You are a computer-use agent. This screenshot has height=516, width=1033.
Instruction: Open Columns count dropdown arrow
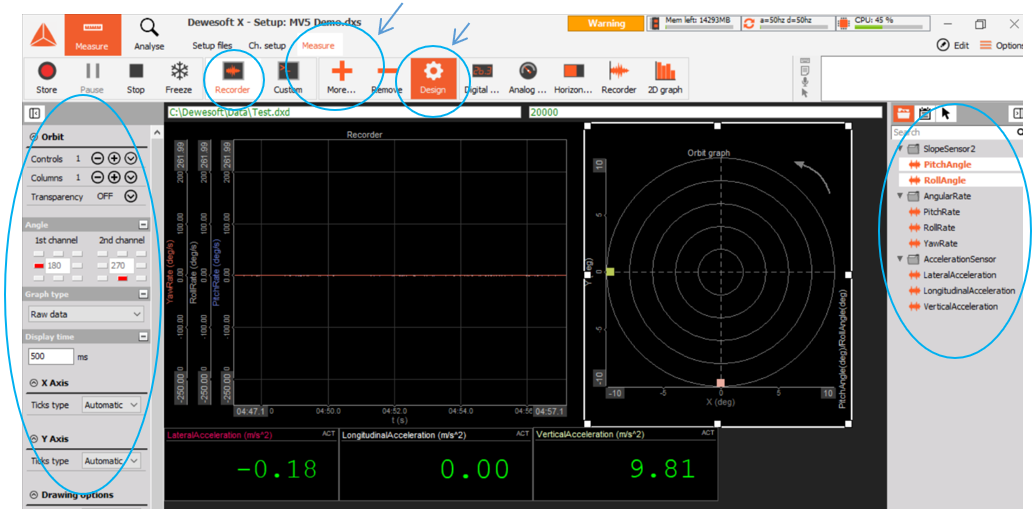[130, 177]
